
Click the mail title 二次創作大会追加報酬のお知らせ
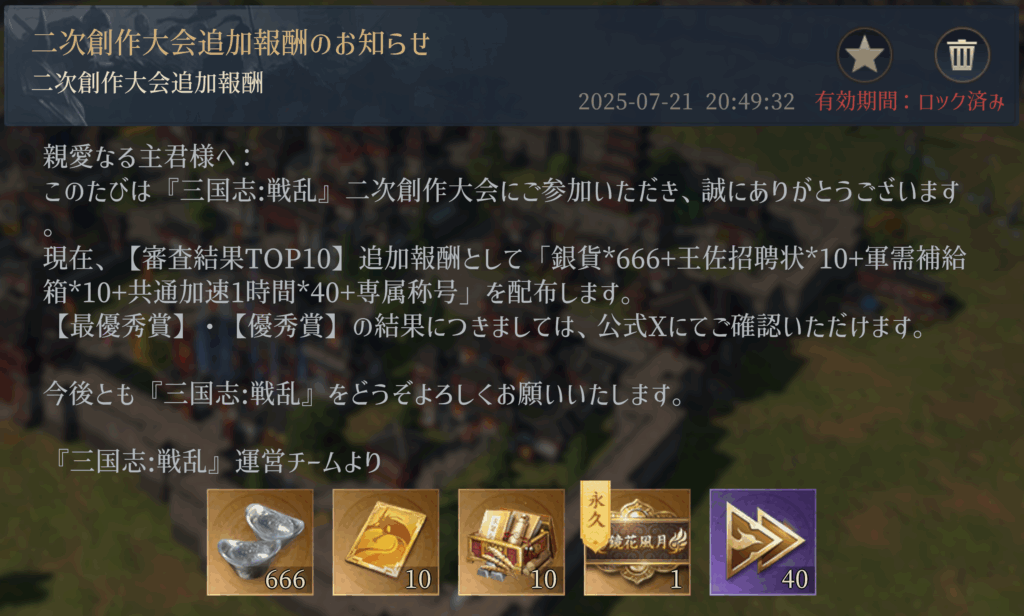tap(231, 43)
